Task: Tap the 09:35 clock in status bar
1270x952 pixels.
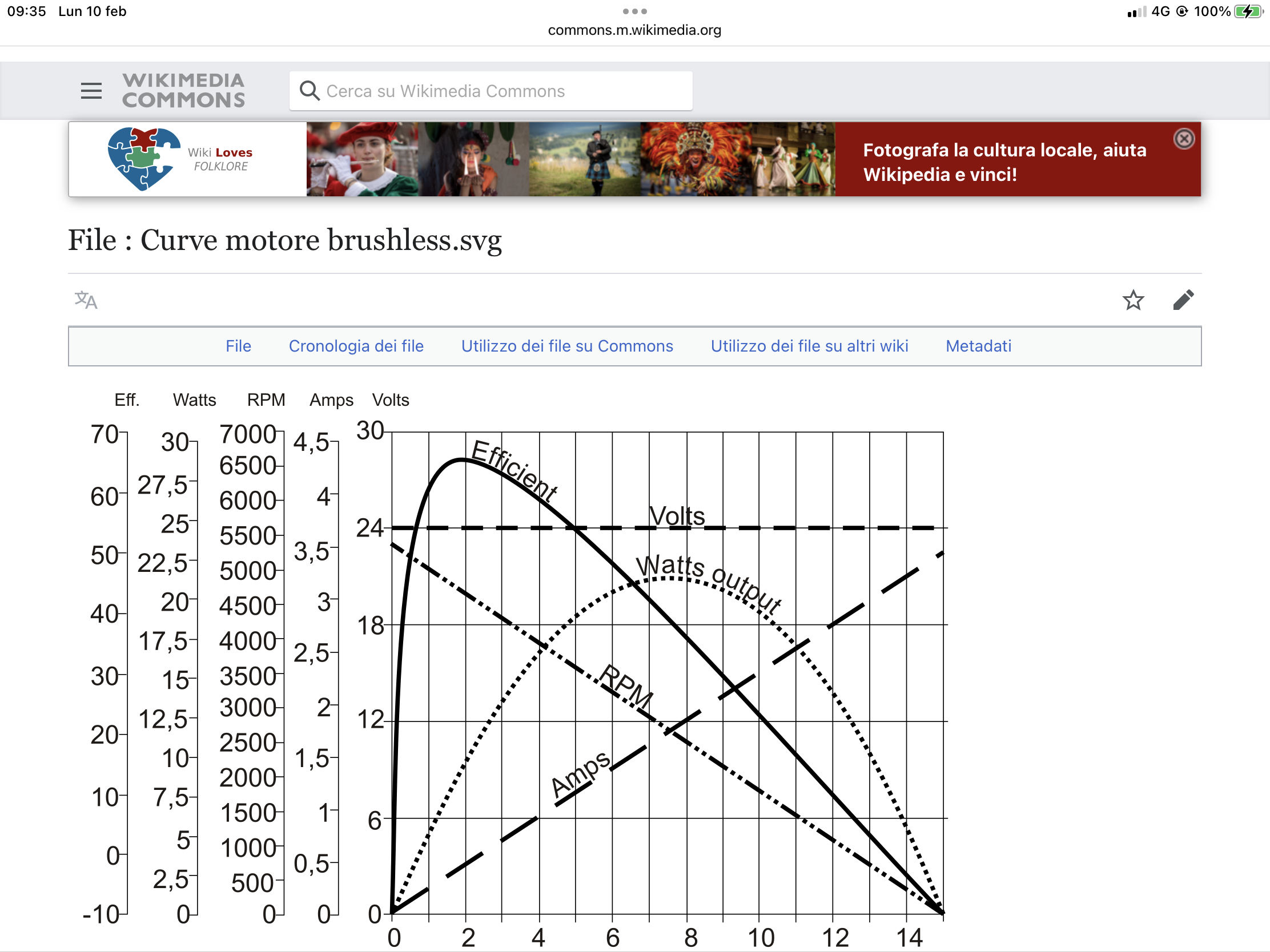Action: click(26, 11)
